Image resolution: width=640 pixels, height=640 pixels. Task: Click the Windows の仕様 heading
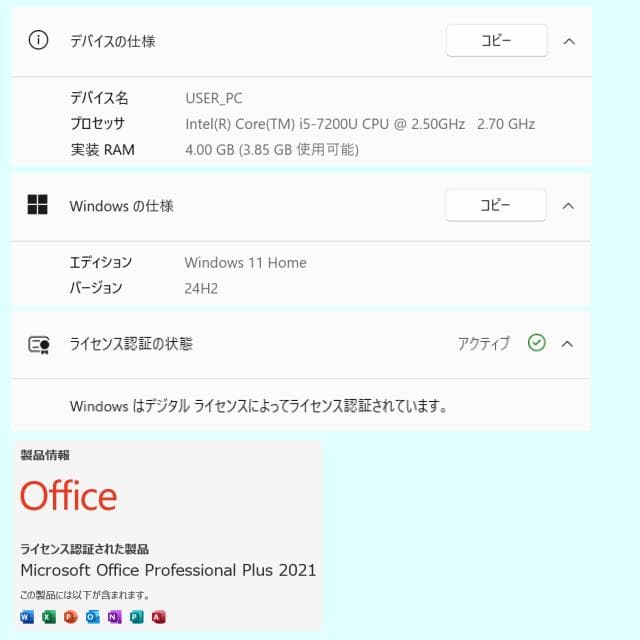click(122, 206)
